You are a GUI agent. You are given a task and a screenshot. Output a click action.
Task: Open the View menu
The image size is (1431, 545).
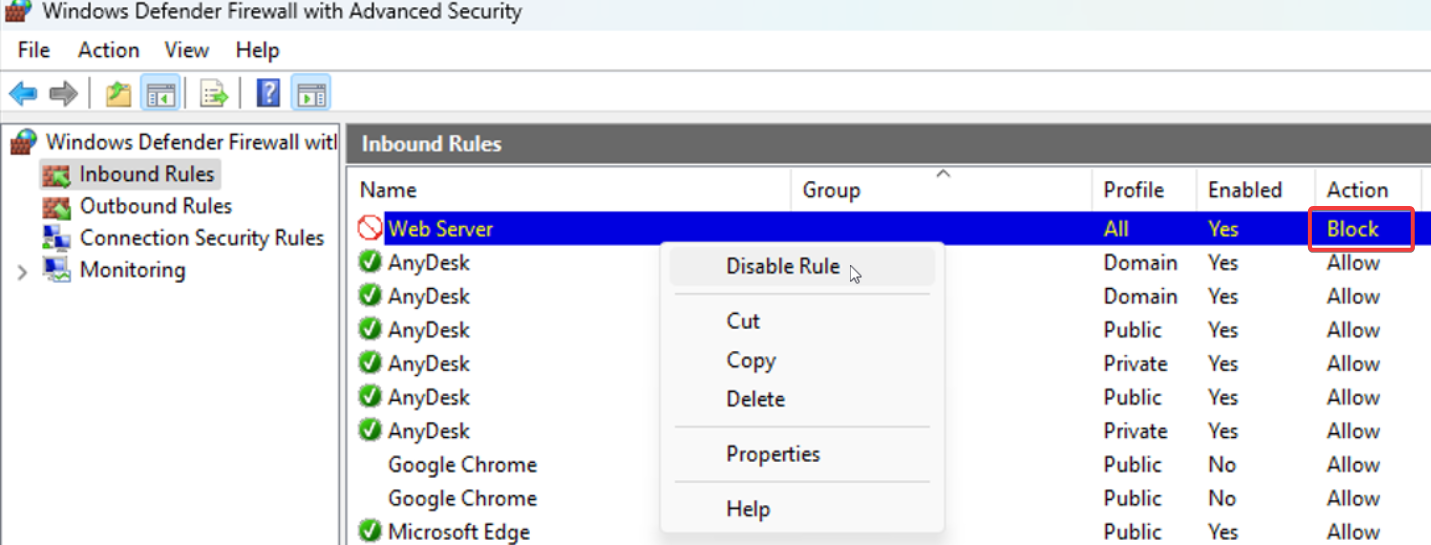tap(187, 50)
